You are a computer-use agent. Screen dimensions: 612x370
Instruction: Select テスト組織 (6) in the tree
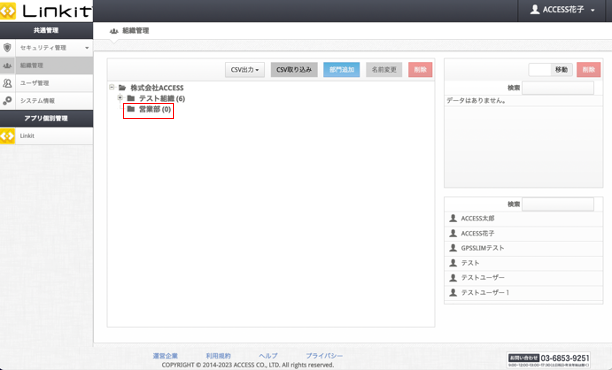(162, 99)
